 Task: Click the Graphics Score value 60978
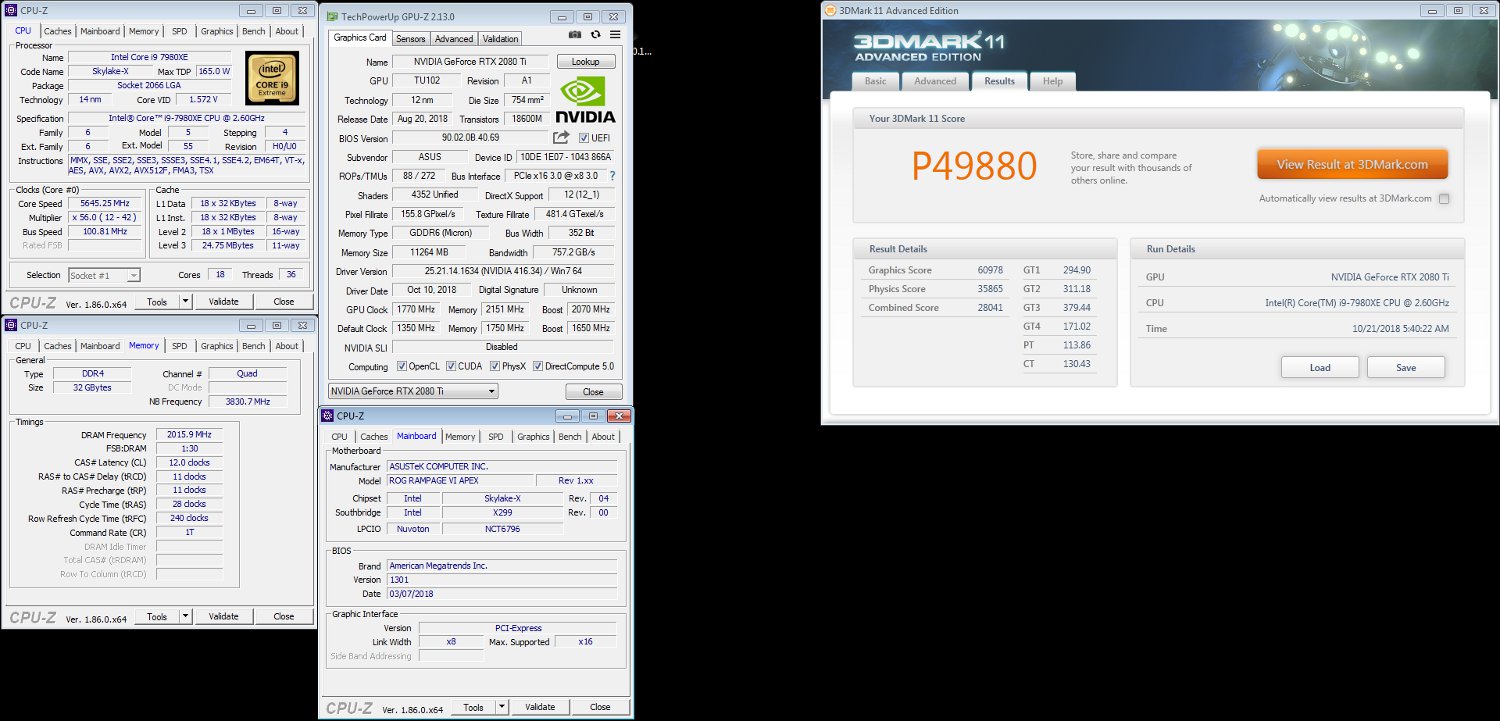(990, 270)
